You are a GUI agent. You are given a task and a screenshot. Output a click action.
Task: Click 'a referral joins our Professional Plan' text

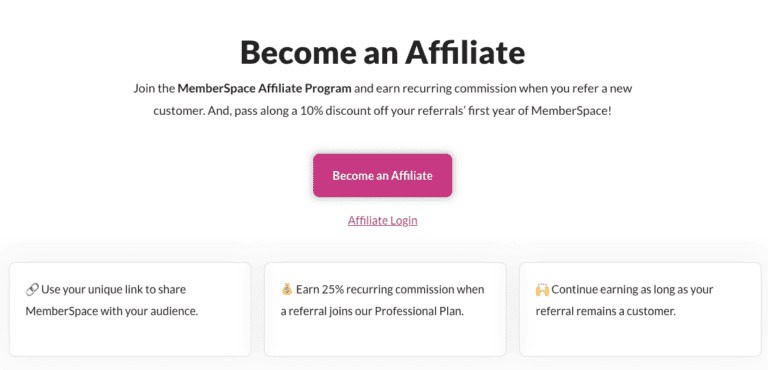pyautogui.click(x=372, y=311)
